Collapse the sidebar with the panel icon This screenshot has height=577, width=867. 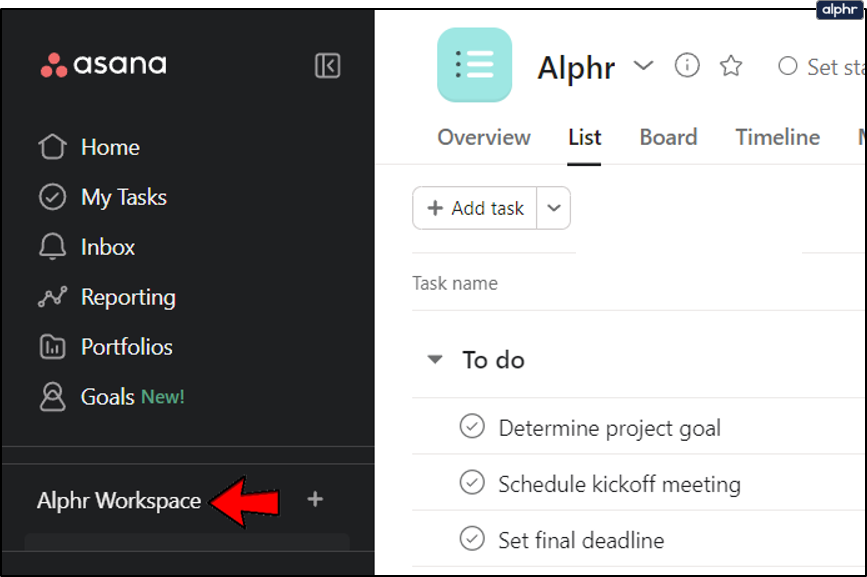[x=328, y=66]
